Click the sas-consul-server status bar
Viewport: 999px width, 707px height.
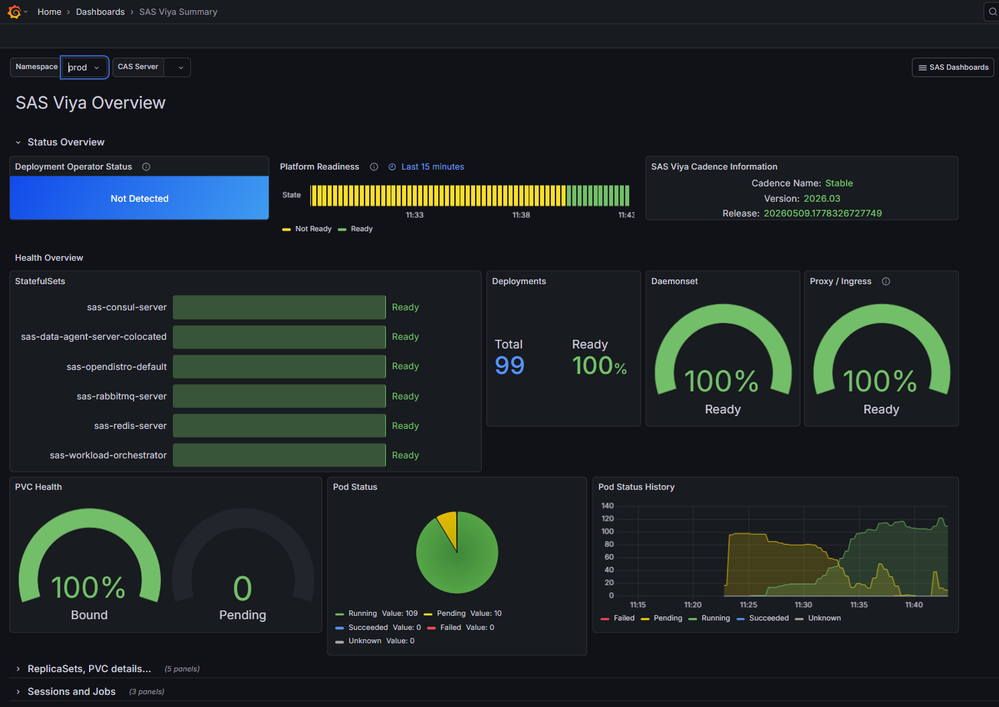[x=279, y=307]
